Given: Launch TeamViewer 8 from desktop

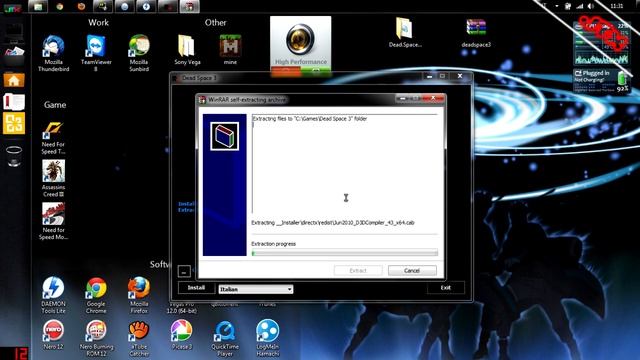Looking at the screenshot, I should tap(96, 53).
